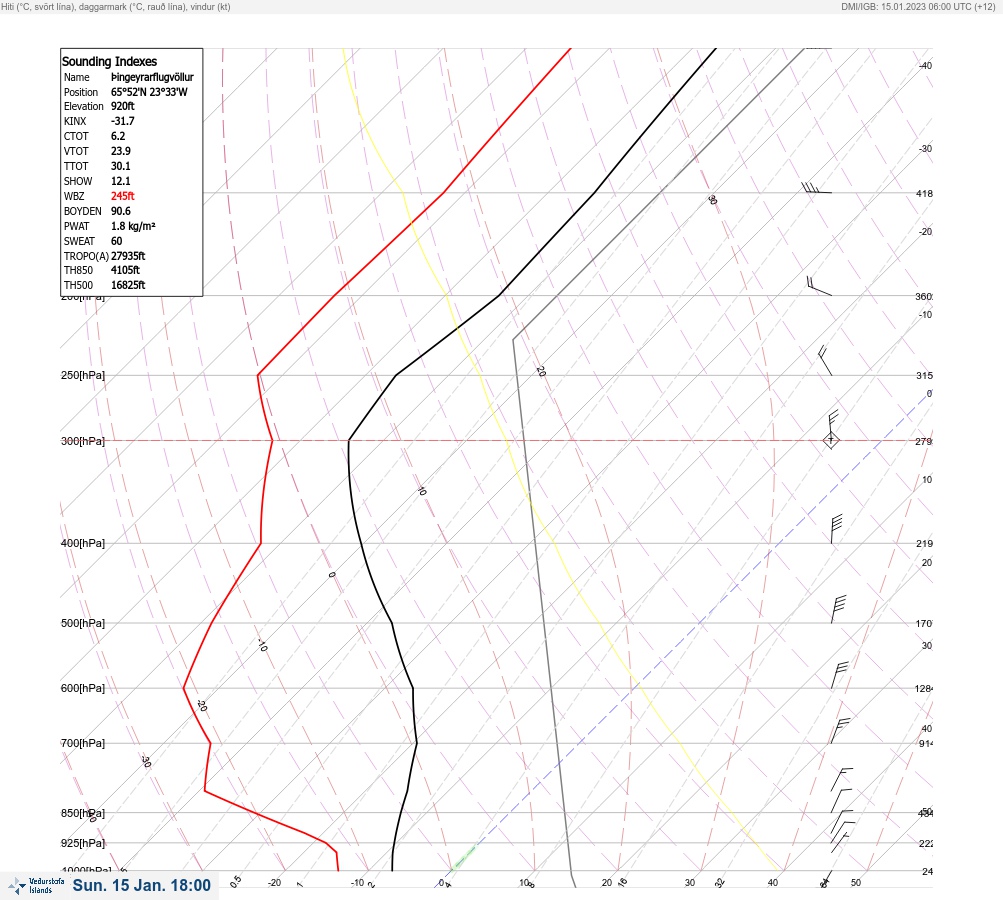
Task: Click the TROPO(A) value 27935ft
Action: (x=128, y=256)
